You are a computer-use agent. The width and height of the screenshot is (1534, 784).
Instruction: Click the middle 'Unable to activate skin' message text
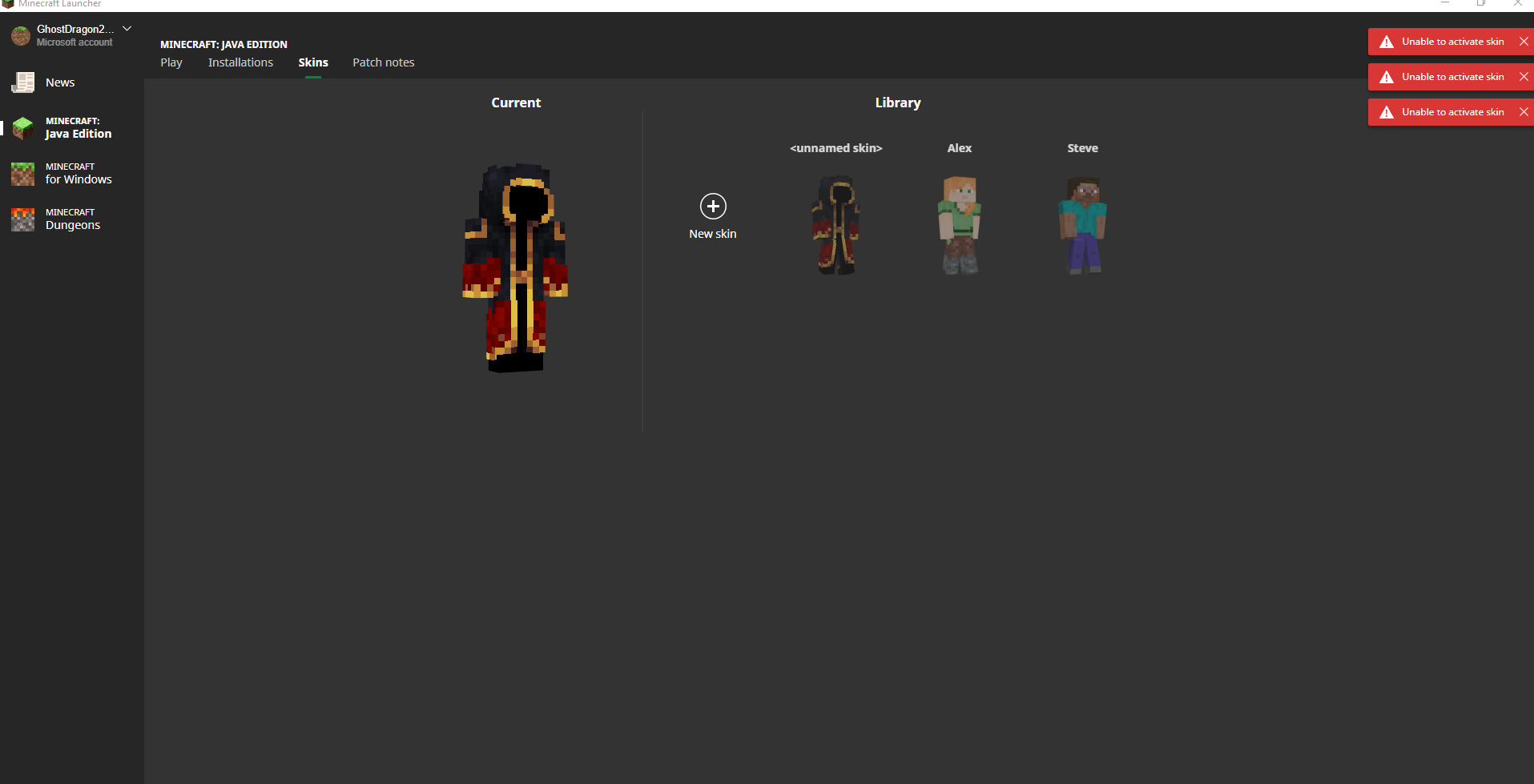pos(1453,77)
